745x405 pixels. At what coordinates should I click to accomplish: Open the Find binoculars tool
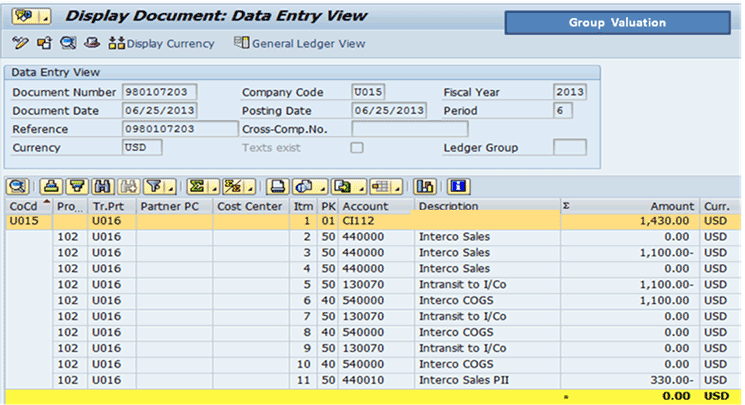[101, 186]
